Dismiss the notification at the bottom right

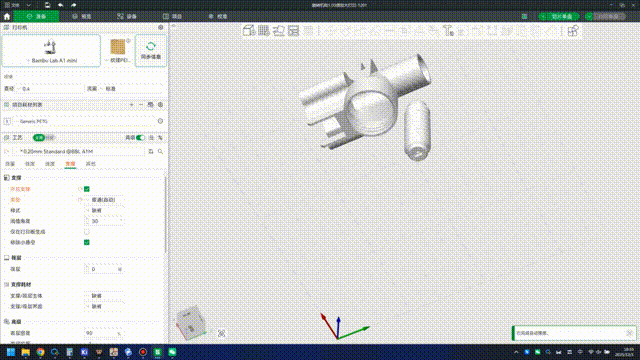[x=629, y=333]
